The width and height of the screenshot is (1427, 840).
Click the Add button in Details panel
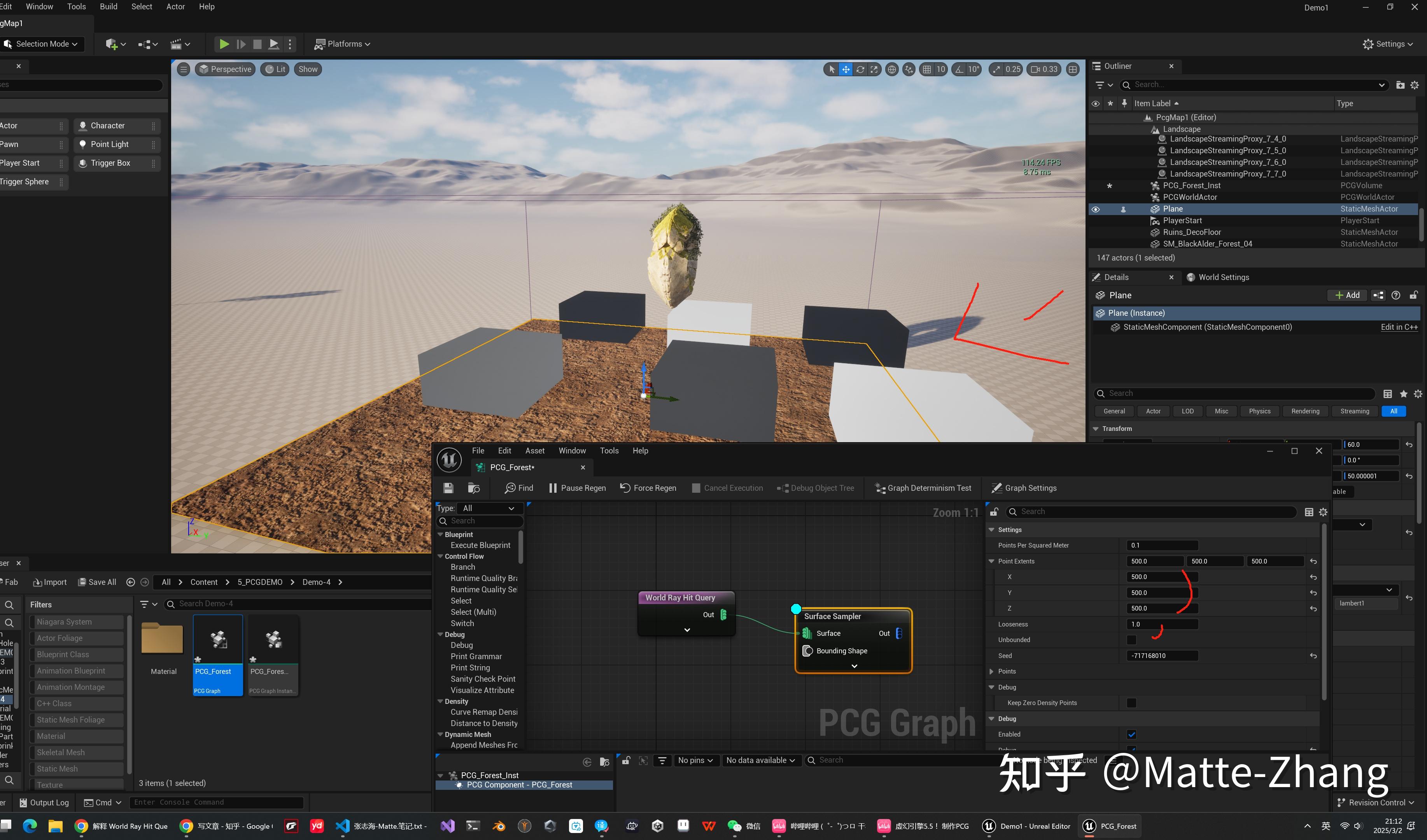[1347, 296]
